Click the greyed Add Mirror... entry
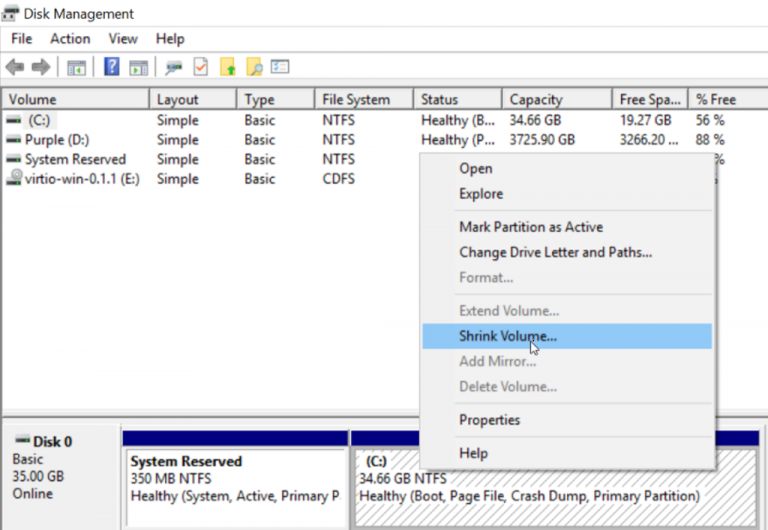 pyautogui.click(x=567, y=361)
